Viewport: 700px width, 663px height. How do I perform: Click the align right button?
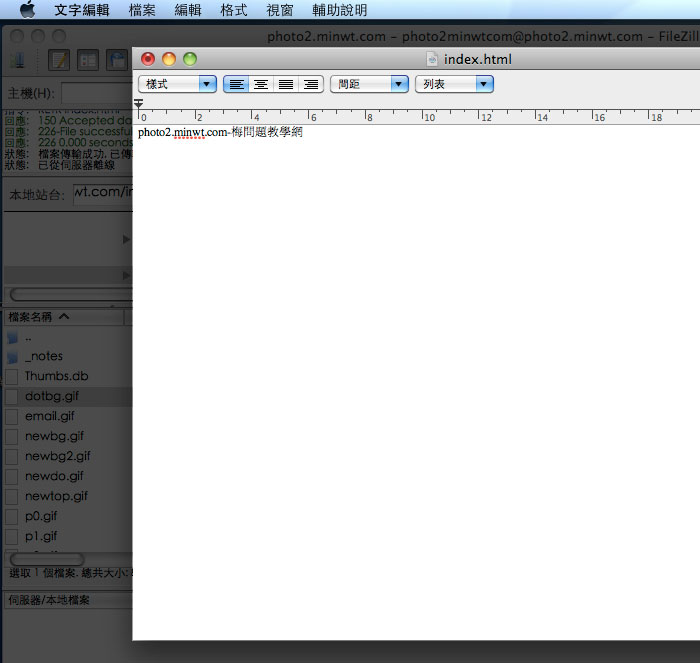coord(311,84)
